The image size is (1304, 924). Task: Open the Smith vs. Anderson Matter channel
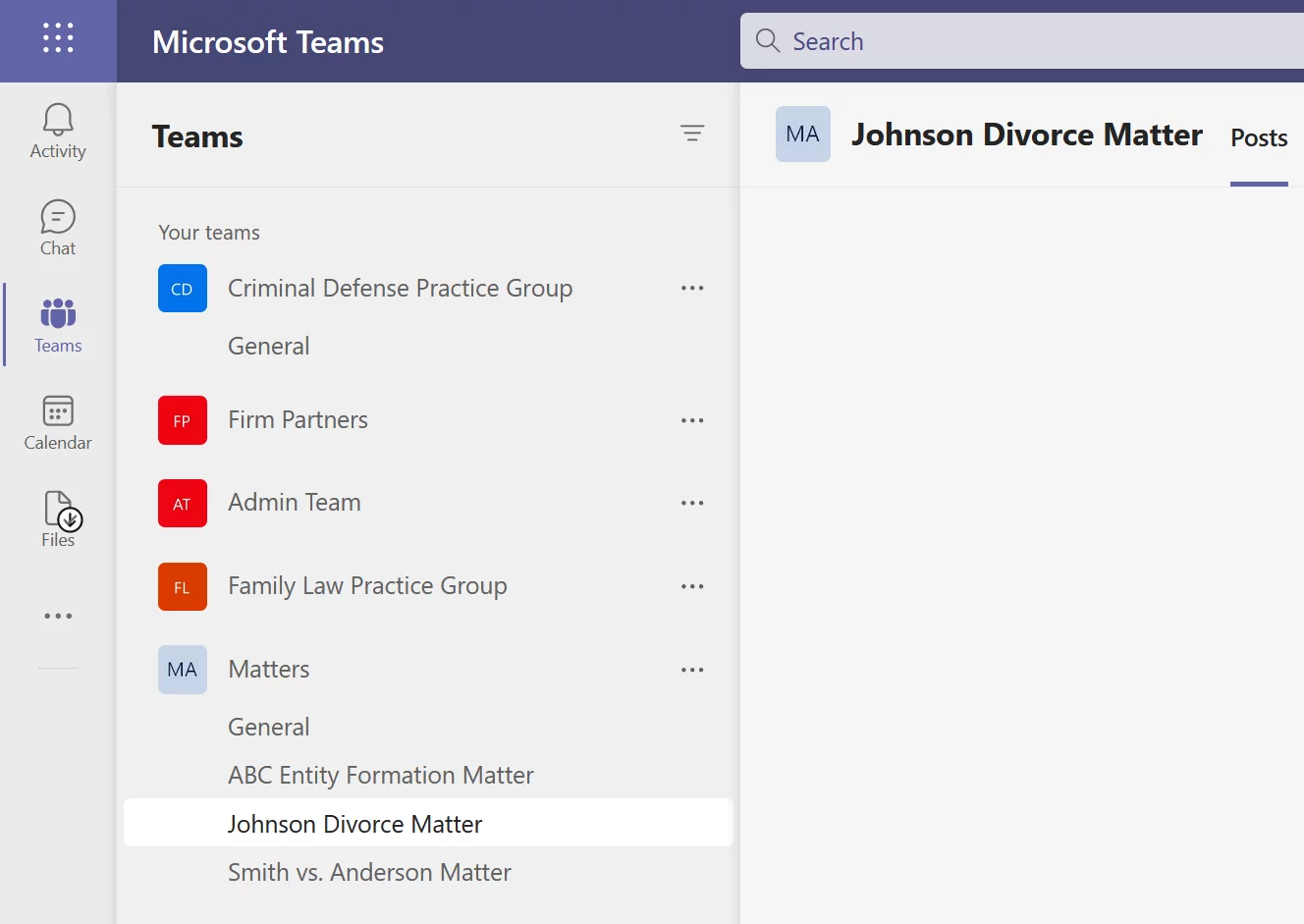369,872
